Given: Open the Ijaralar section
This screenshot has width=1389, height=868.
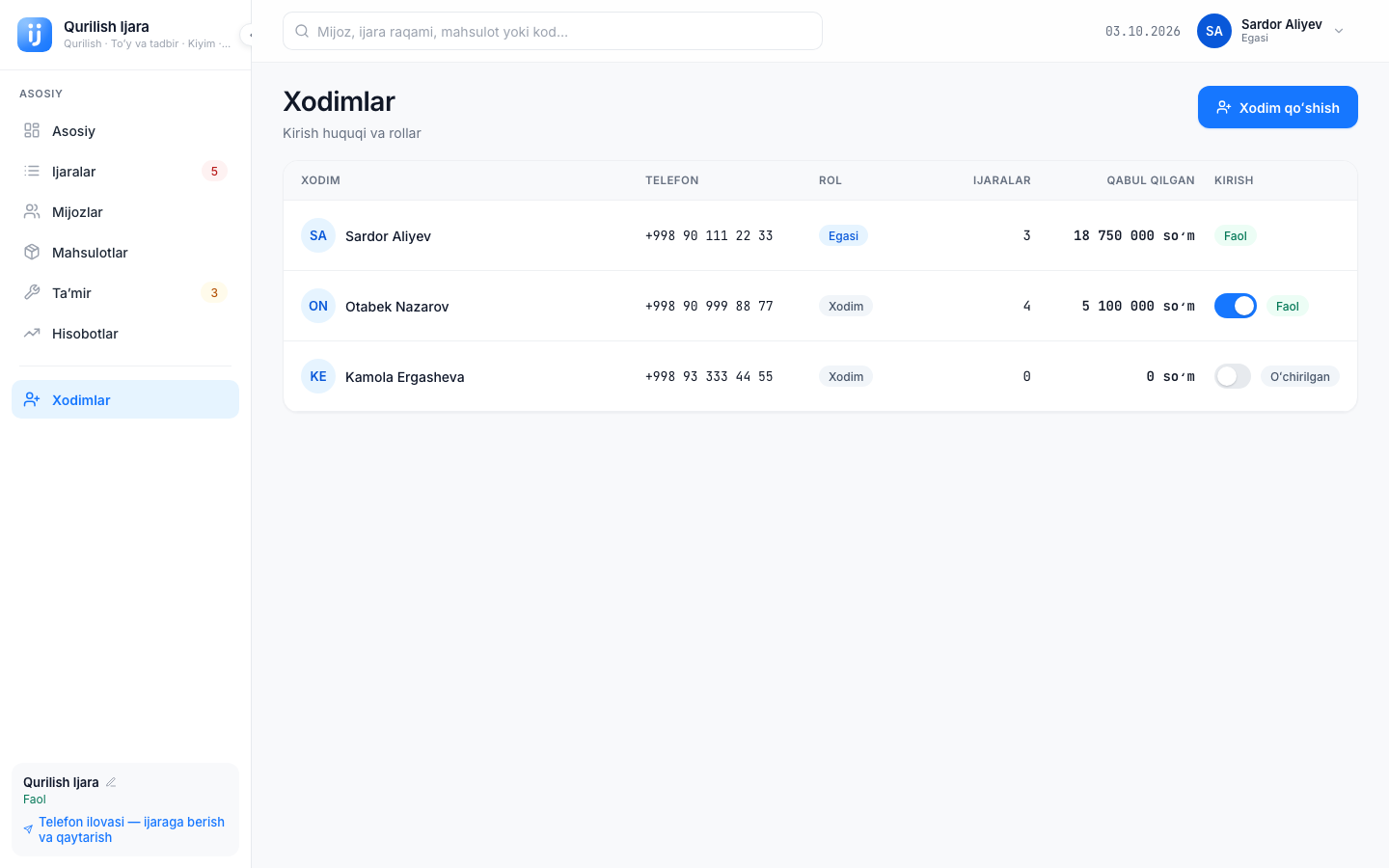Looking at the screenshot, I should click(125, 172).
